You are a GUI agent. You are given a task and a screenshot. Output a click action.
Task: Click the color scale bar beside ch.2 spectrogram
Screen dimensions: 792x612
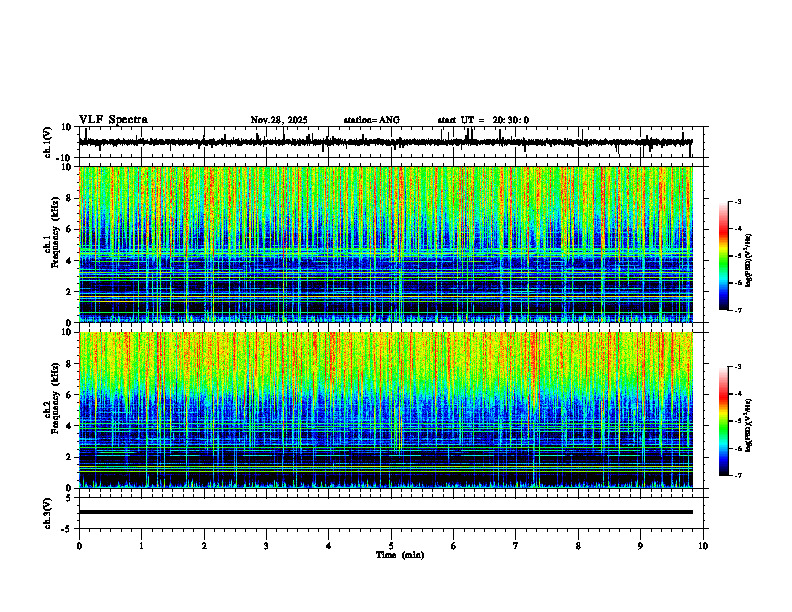(723, 421)
